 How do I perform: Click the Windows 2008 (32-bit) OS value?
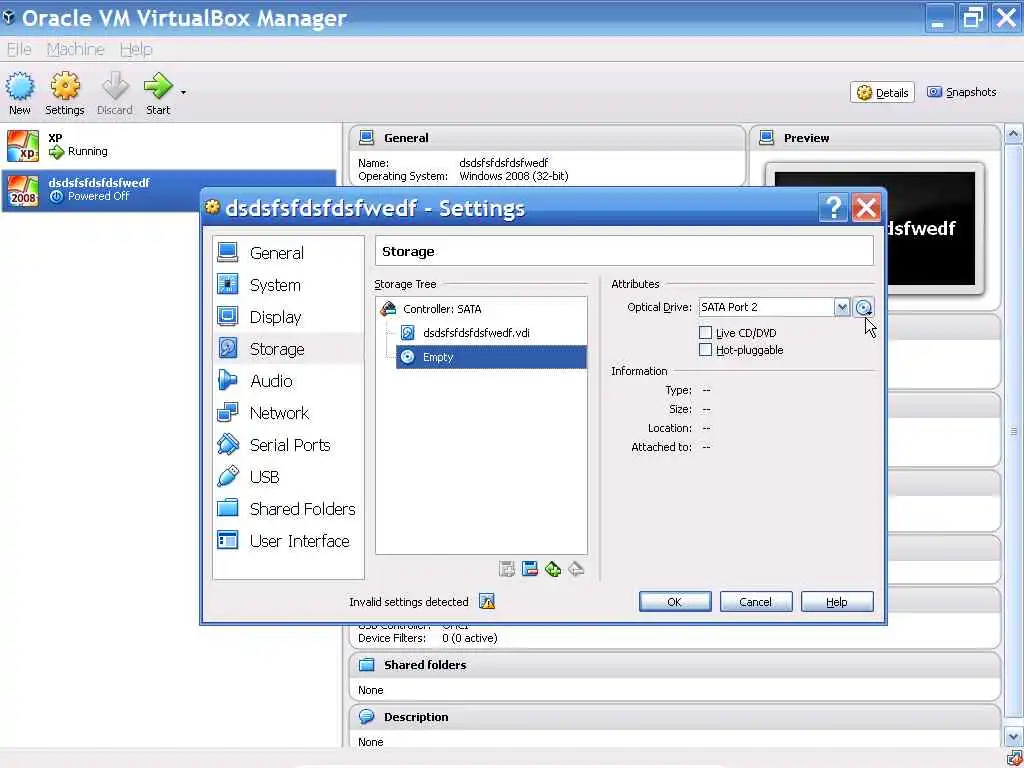pos(513,176)
